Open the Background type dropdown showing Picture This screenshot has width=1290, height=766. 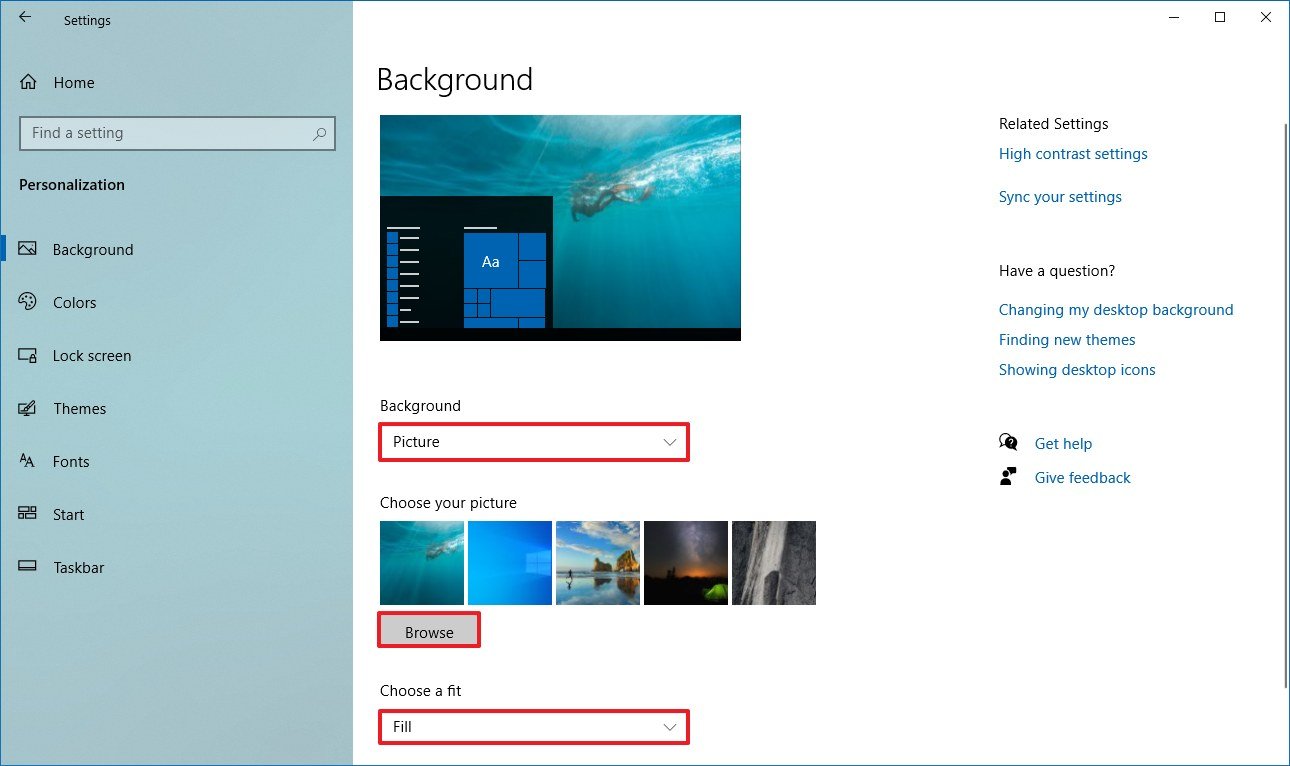pos(534,442)
